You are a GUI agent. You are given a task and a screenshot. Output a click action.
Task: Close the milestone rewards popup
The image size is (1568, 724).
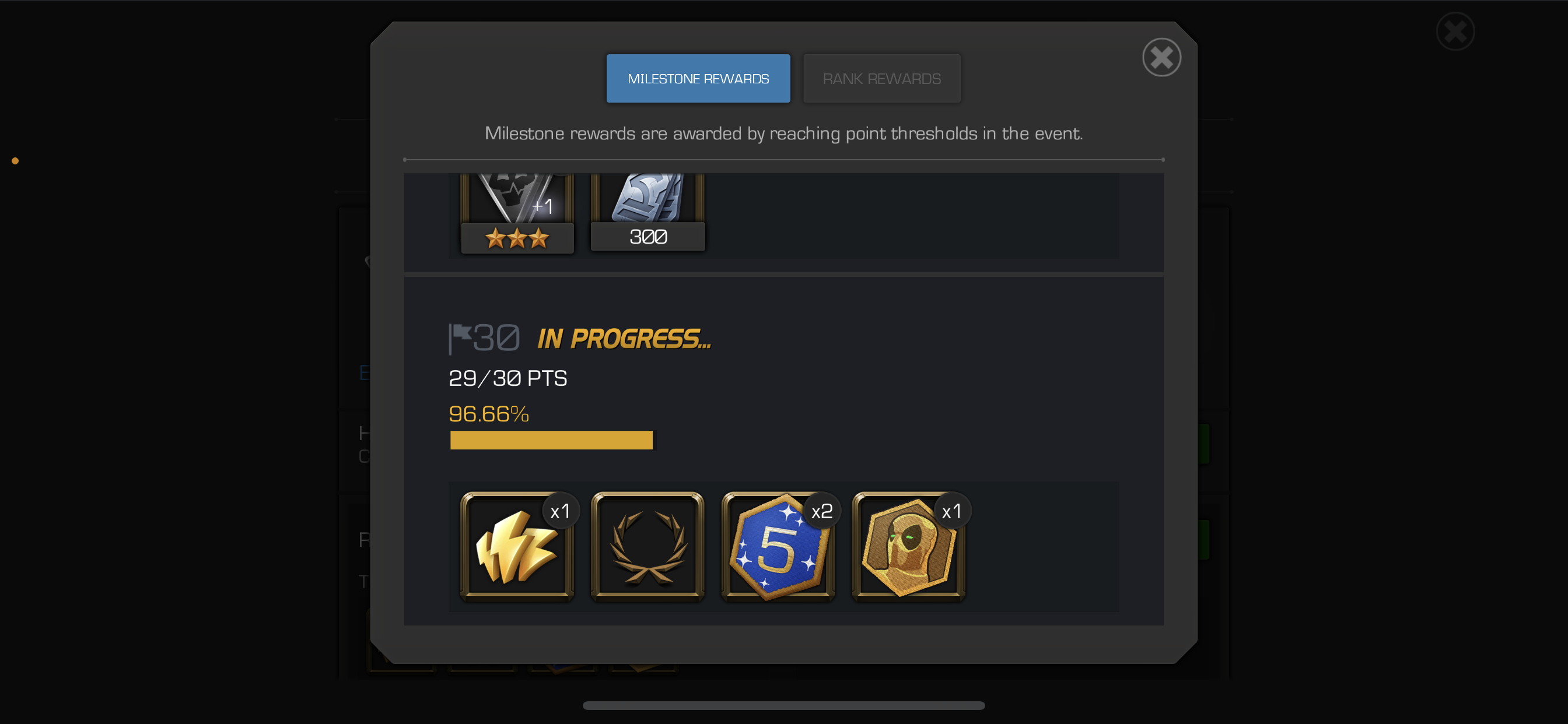1161,58
